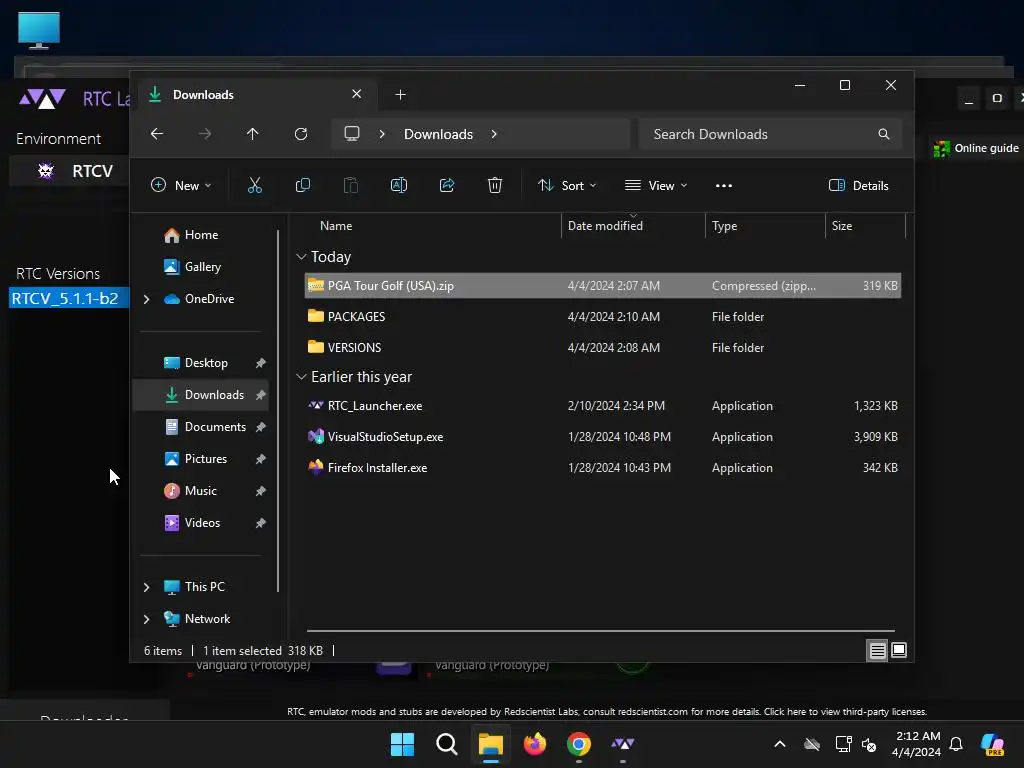The image size is (1024, 768).
Task: Collapse the Today group
Action: coord(301,257)
